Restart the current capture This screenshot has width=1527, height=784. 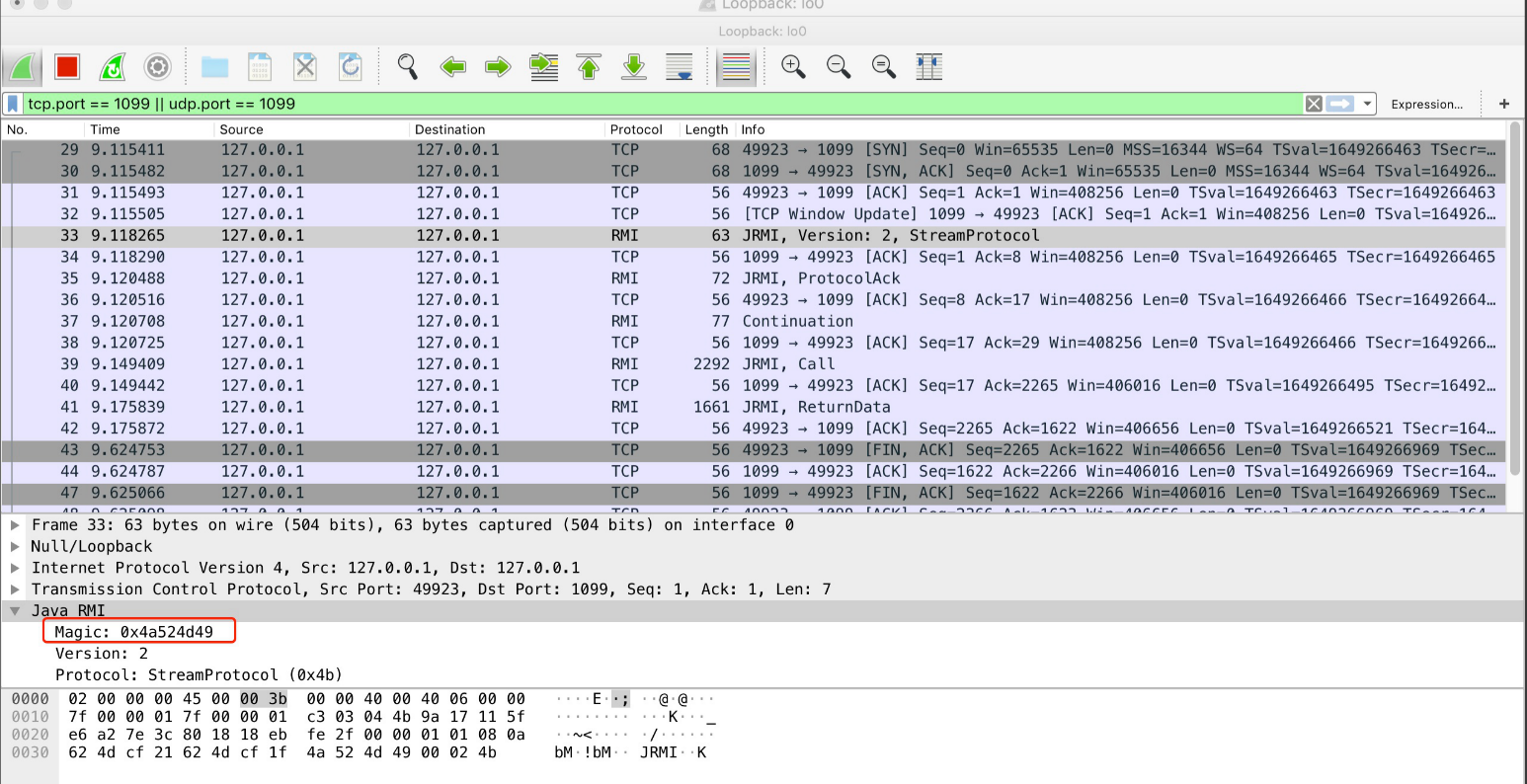[x=113, y=67]
